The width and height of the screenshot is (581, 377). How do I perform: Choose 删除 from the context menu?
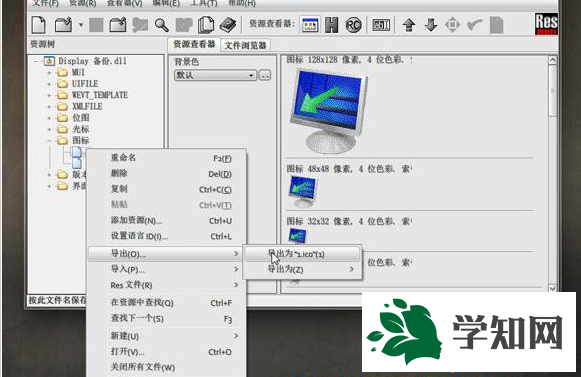[166, 173]
